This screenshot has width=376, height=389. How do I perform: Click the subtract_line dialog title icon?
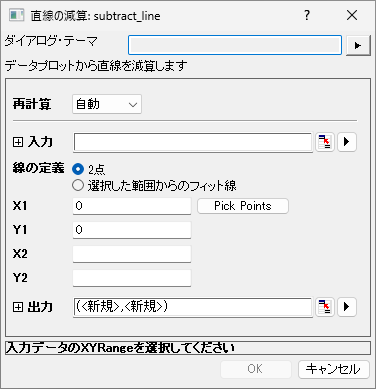point(16,15)
